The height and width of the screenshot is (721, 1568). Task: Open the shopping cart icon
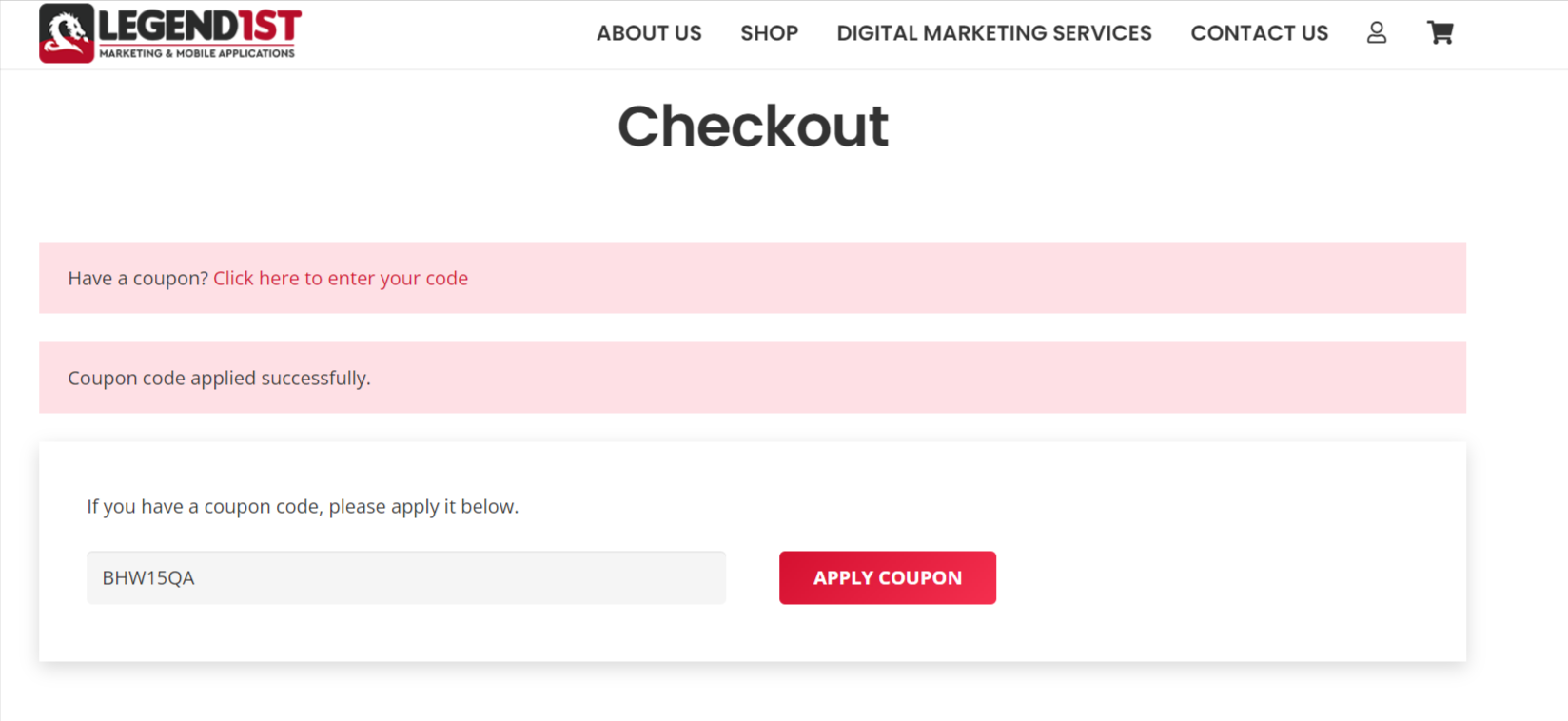1441,33
